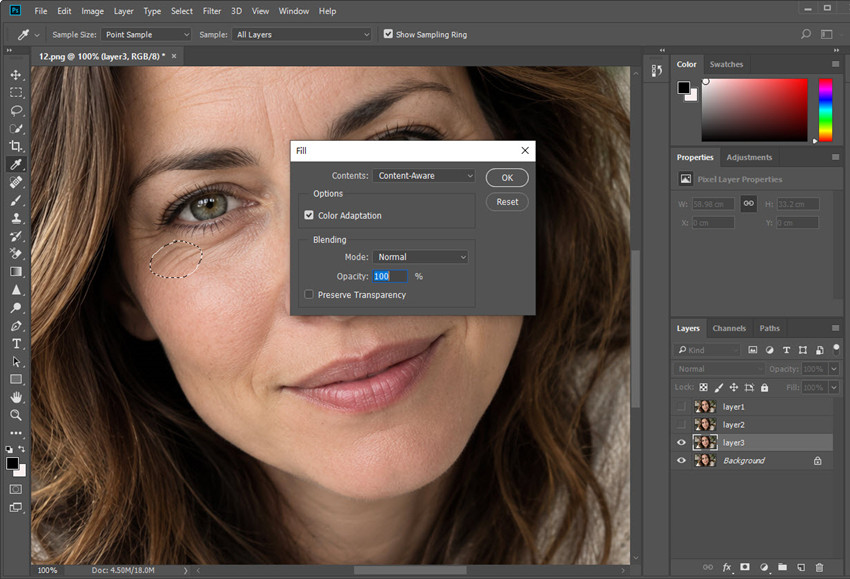Select the Hand tool
Screen dimensions: 850x579
coord(16,397)
